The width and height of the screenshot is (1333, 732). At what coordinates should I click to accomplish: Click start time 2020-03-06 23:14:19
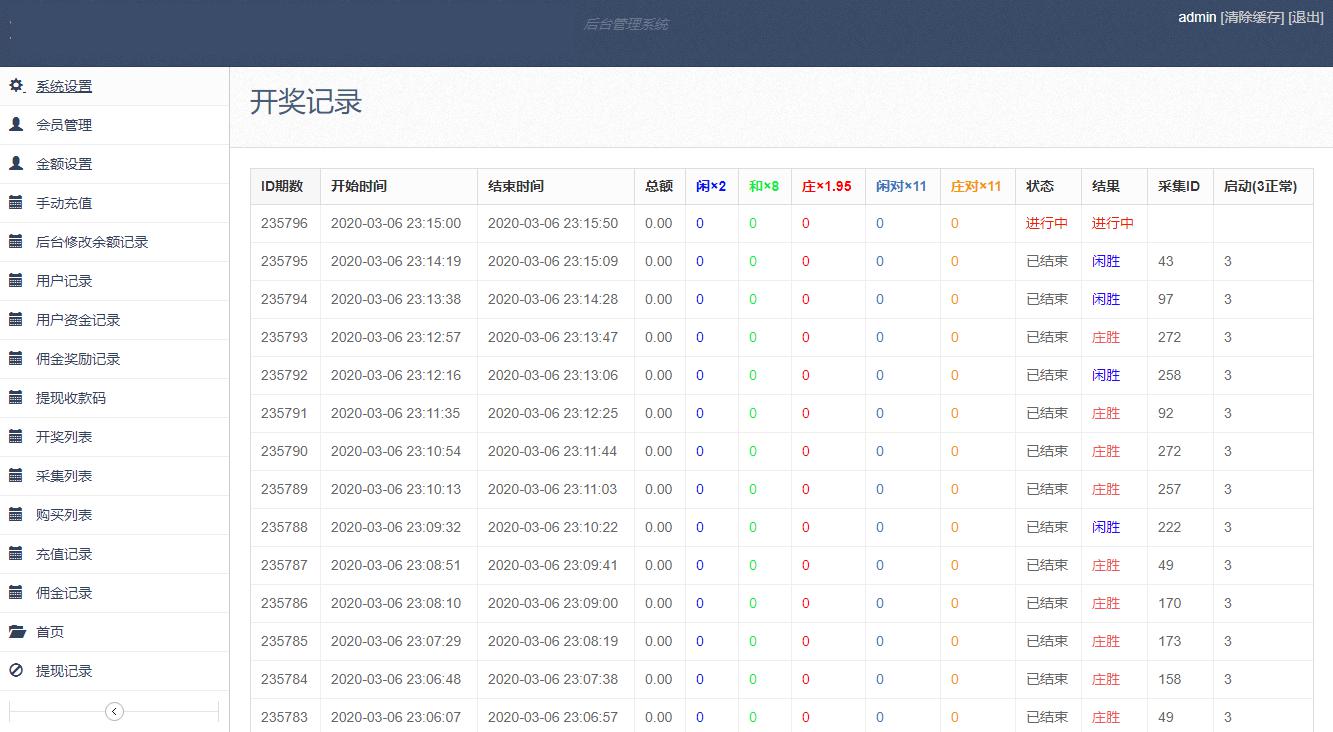pos(396,261)
